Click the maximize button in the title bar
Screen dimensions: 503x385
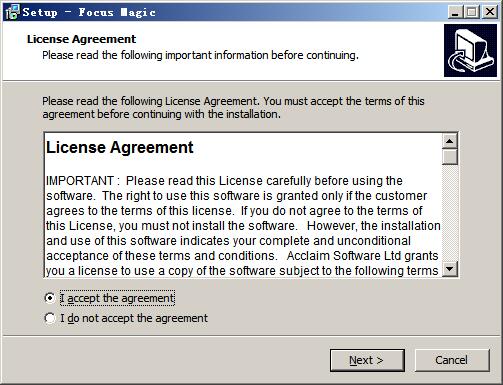pyautogui.click(x=472, y=12)
